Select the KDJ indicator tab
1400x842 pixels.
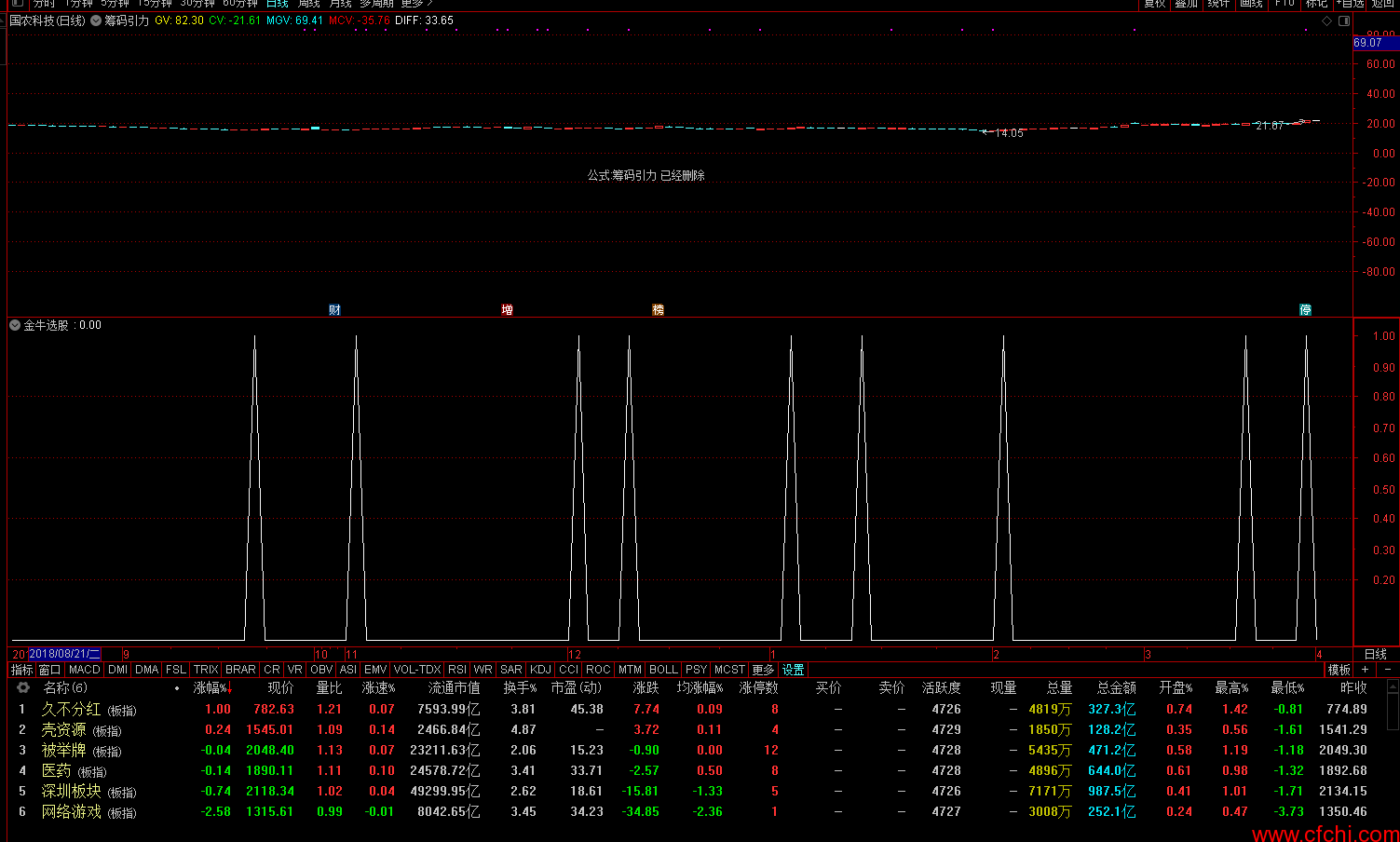pos(540,670)
